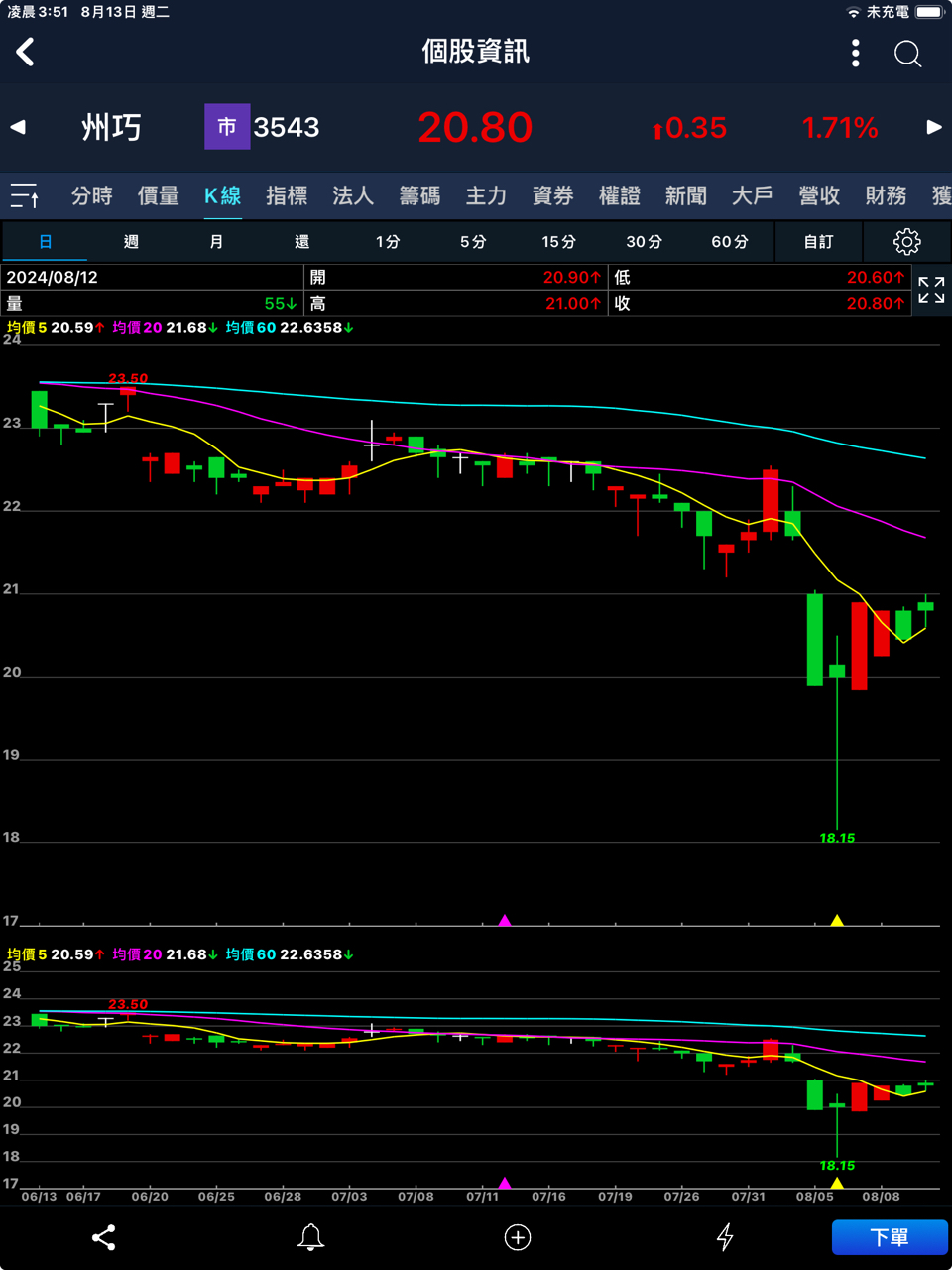Tap the 自訂 custom period button
Viewport: 952px width, 1270px height.
818,241
